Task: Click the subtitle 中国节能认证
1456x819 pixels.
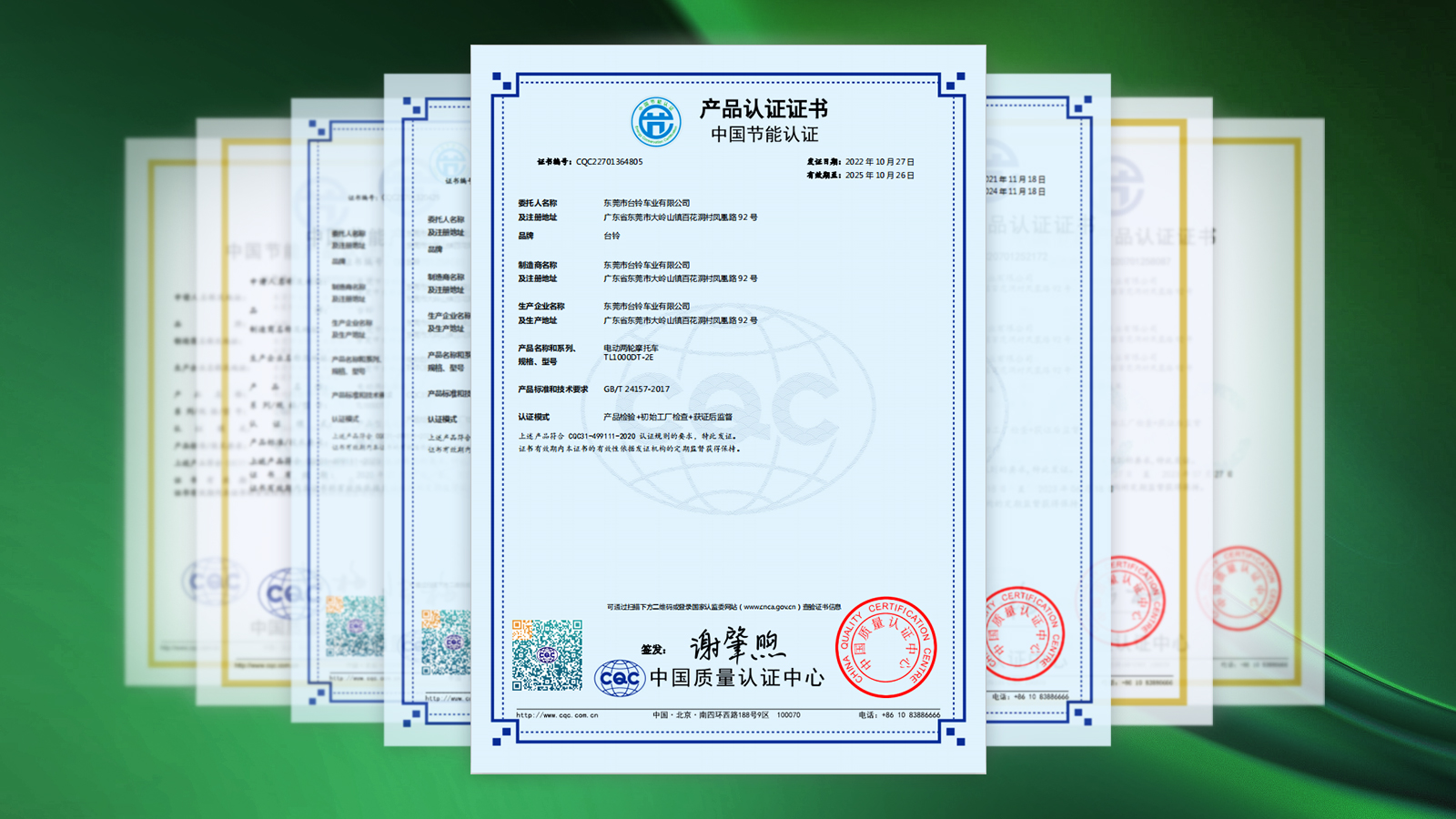Action: point(764,135)
